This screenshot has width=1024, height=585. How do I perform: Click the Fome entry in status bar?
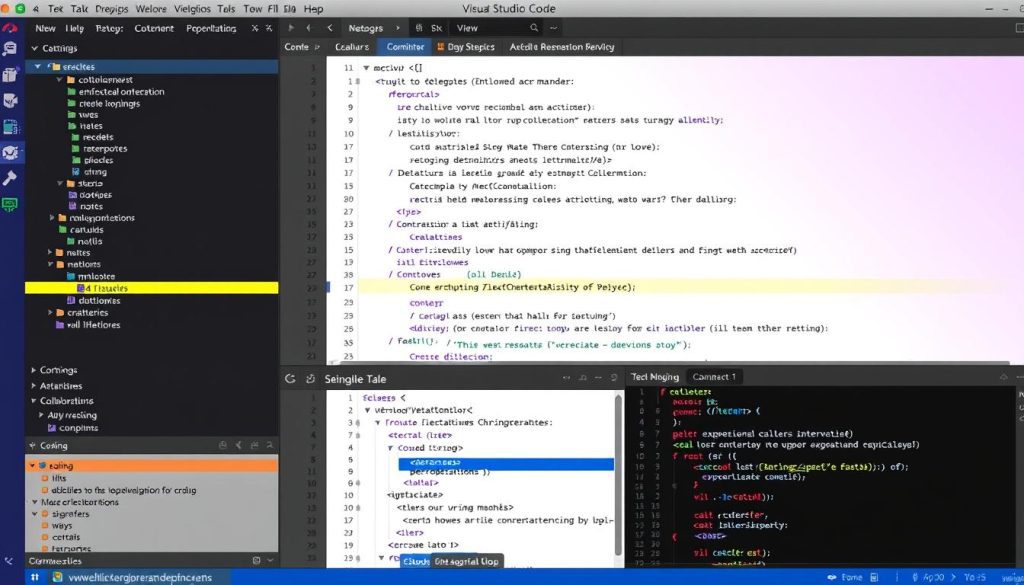(x=852, y=577)
